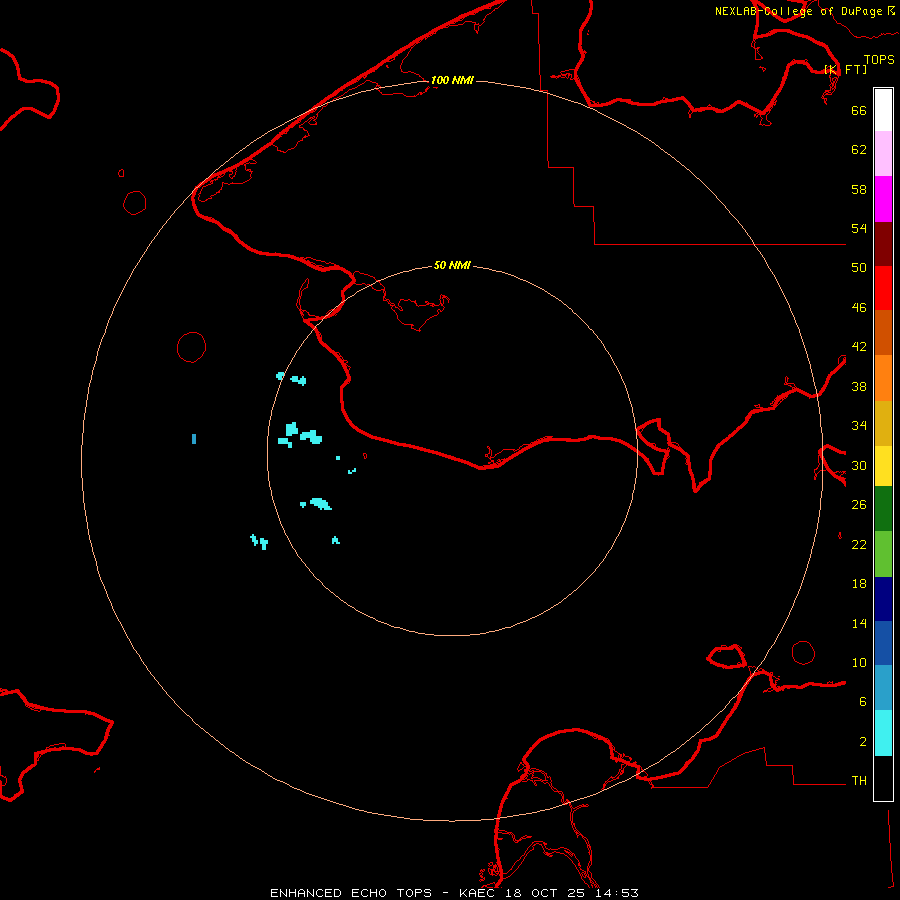Select the bright red legend band

(x=883, y=288)
